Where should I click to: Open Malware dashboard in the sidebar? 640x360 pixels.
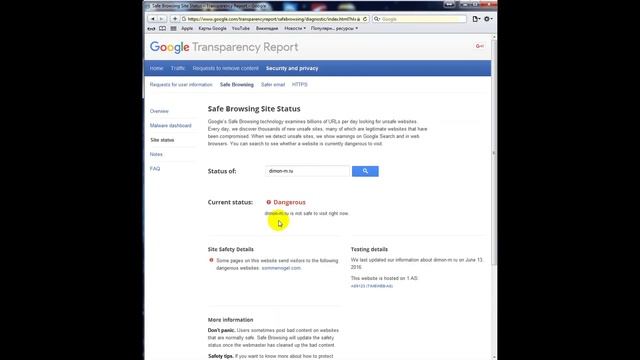tap(171, 125)
